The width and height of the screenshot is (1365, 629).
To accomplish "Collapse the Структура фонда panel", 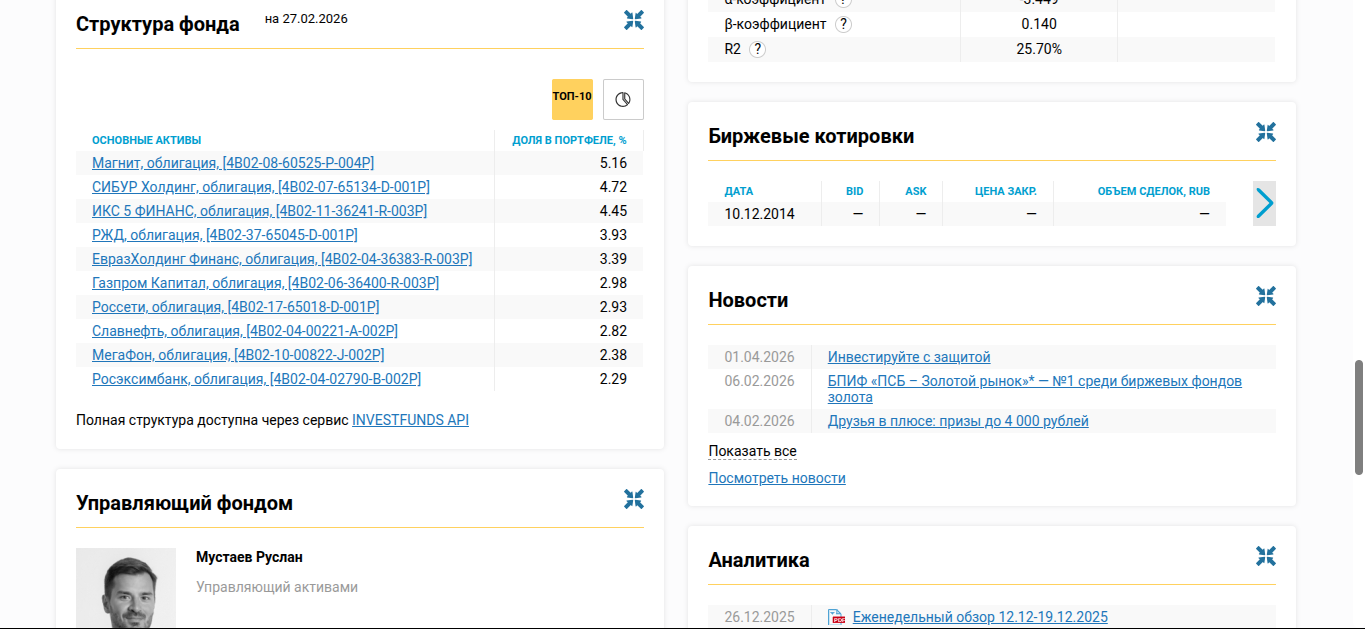I will coord(633,20).
